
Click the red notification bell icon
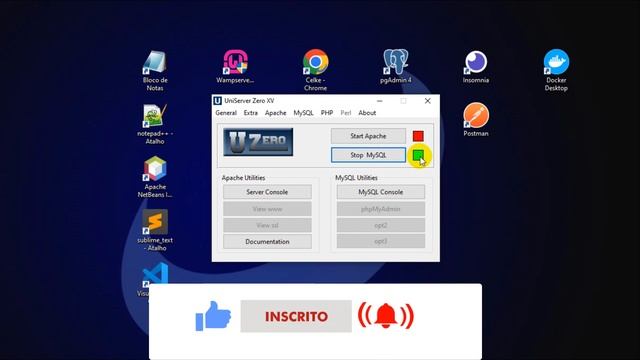pos(386,316)
